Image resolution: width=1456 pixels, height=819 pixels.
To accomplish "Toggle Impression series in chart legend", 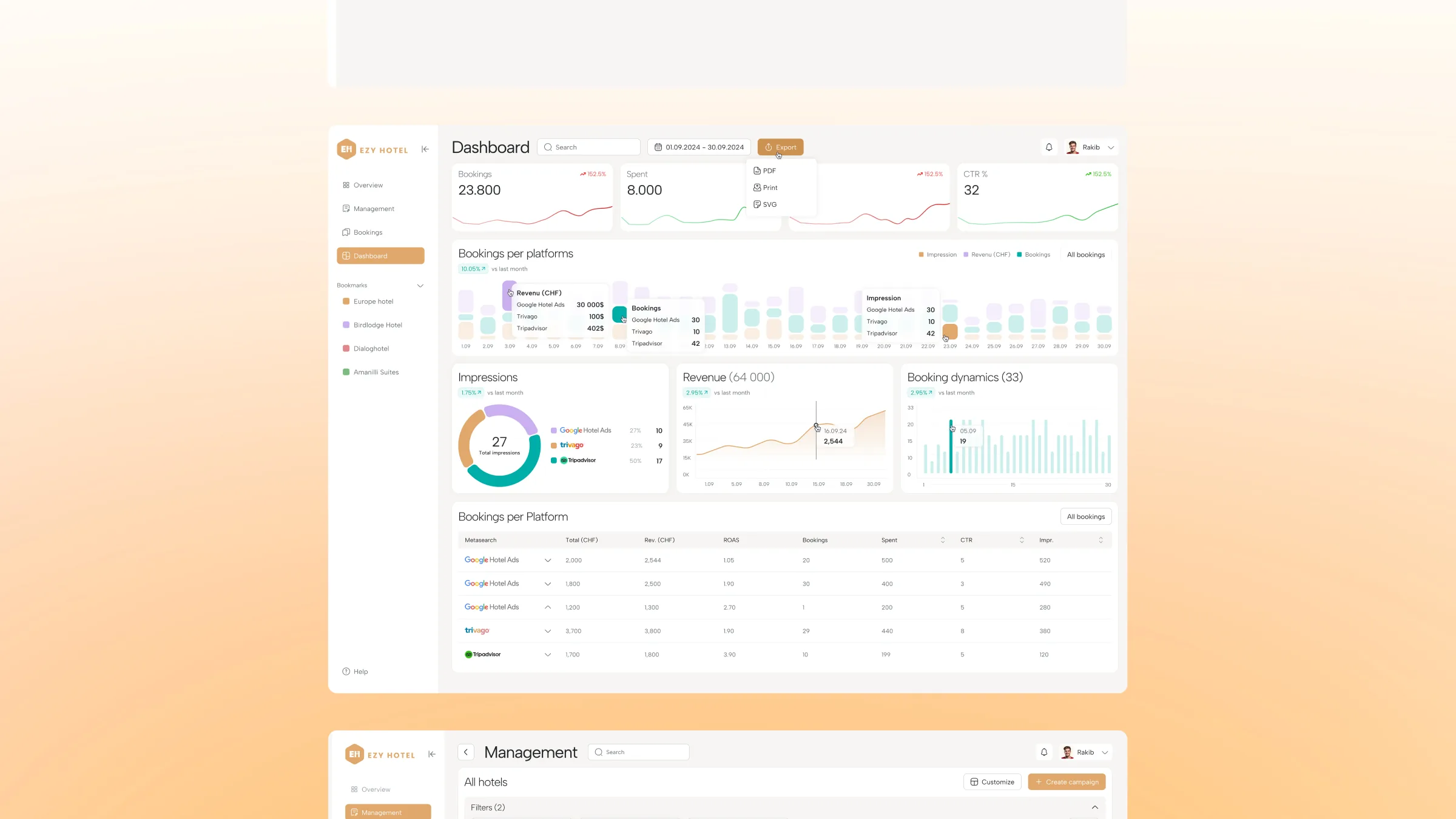I will coord(938,255).
